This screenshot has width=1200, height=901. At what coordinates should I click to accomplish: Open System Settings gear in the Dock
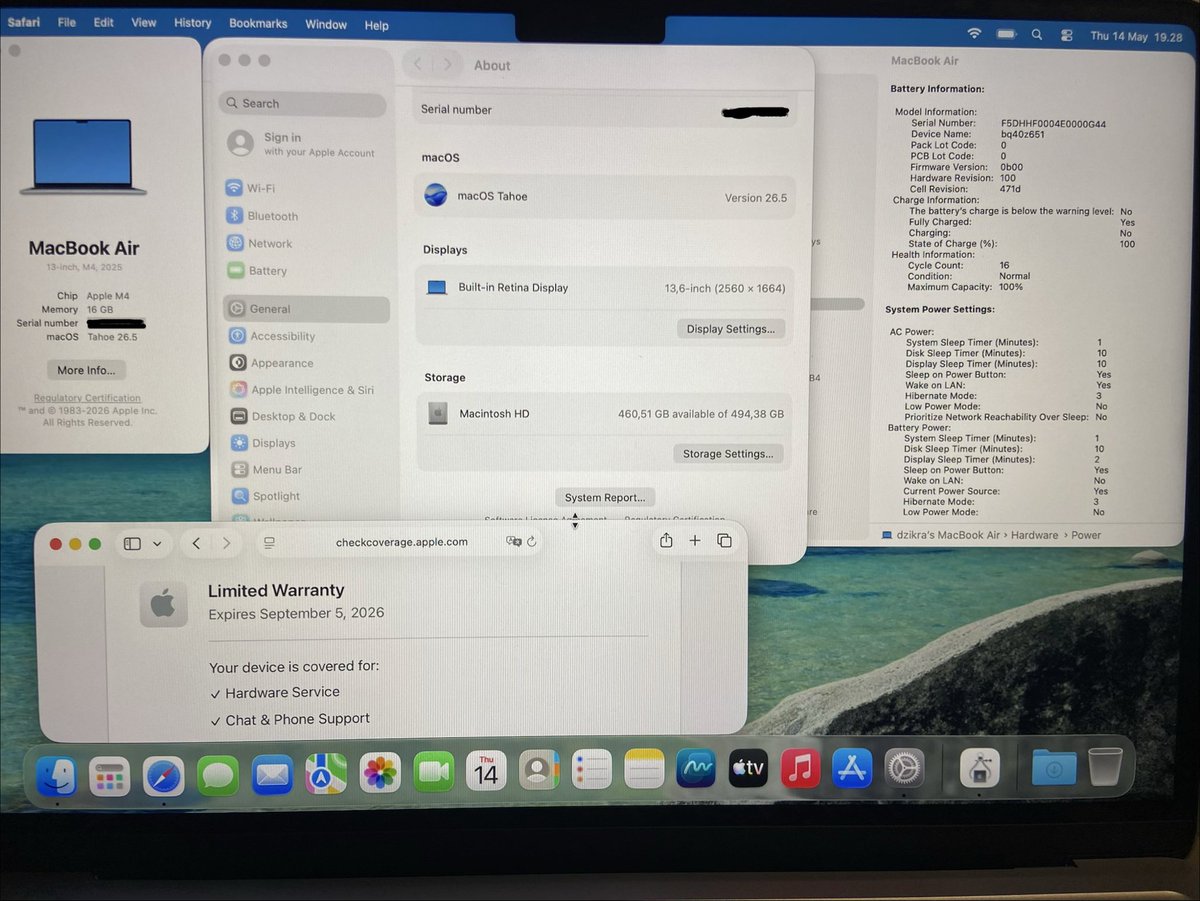click(x=905, y=768)
